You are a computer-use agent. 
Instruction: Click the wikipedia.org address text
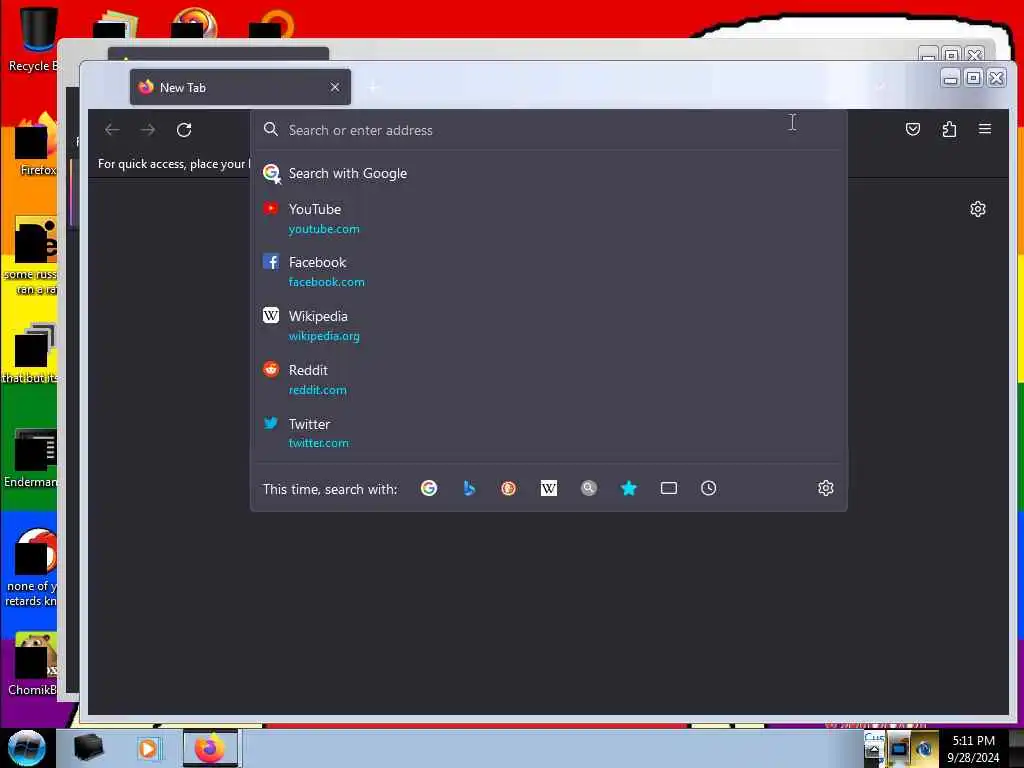(324, 336)
